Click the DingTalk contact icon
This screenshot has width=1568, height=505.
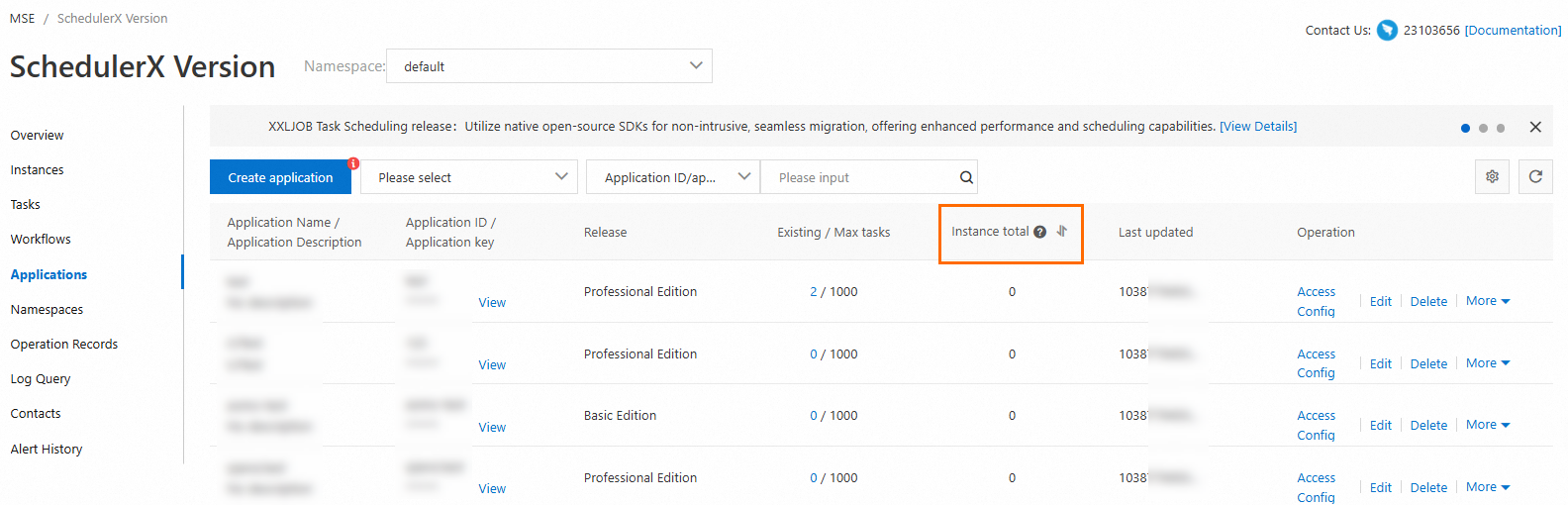click(x=1387, y=31)
